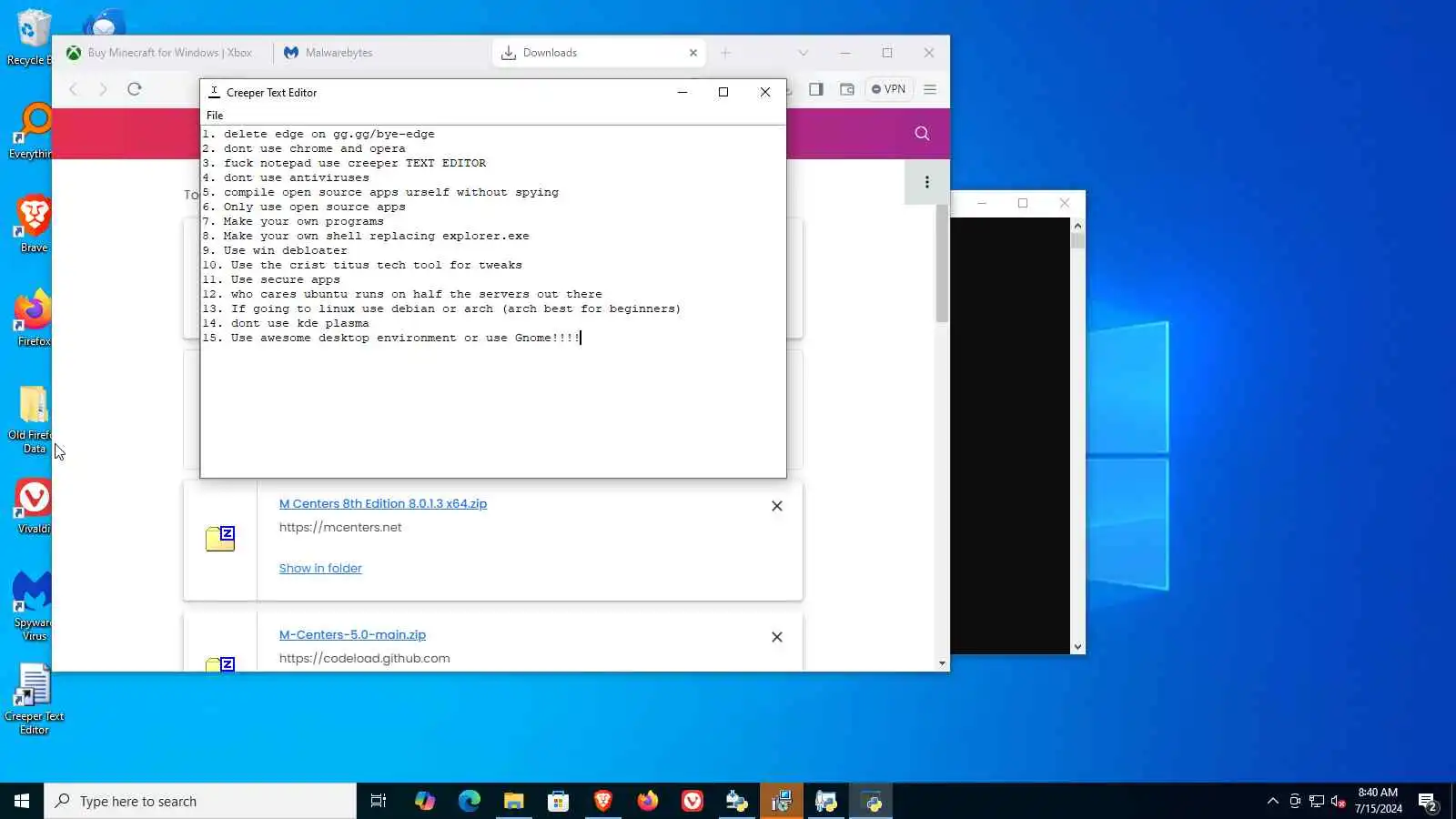
Task: Click the Creeper Text Editor title bar icon
Action: coord(215,92)
